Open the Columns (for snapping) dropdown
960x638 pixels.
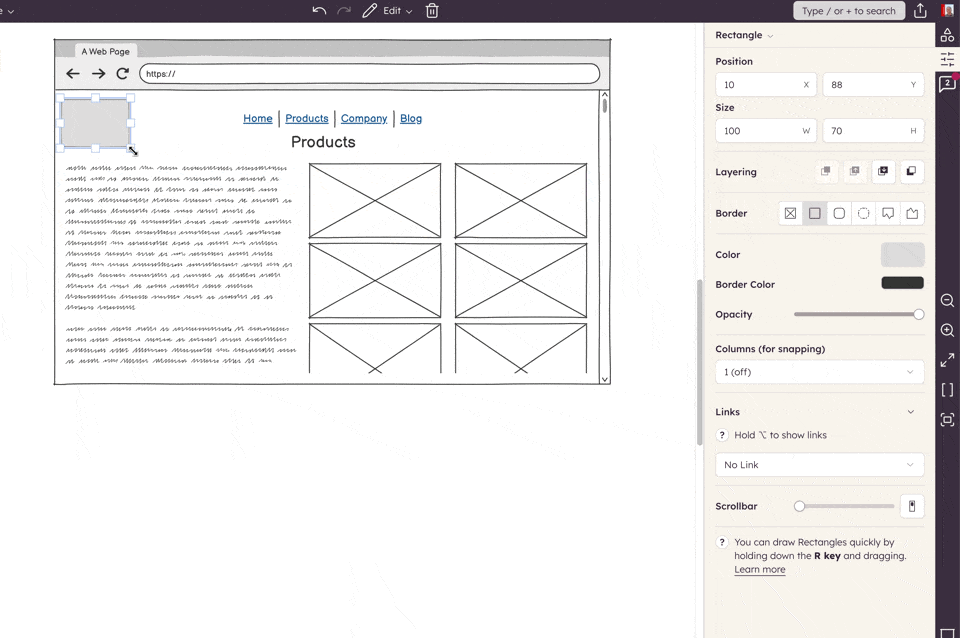pos(819,372)
